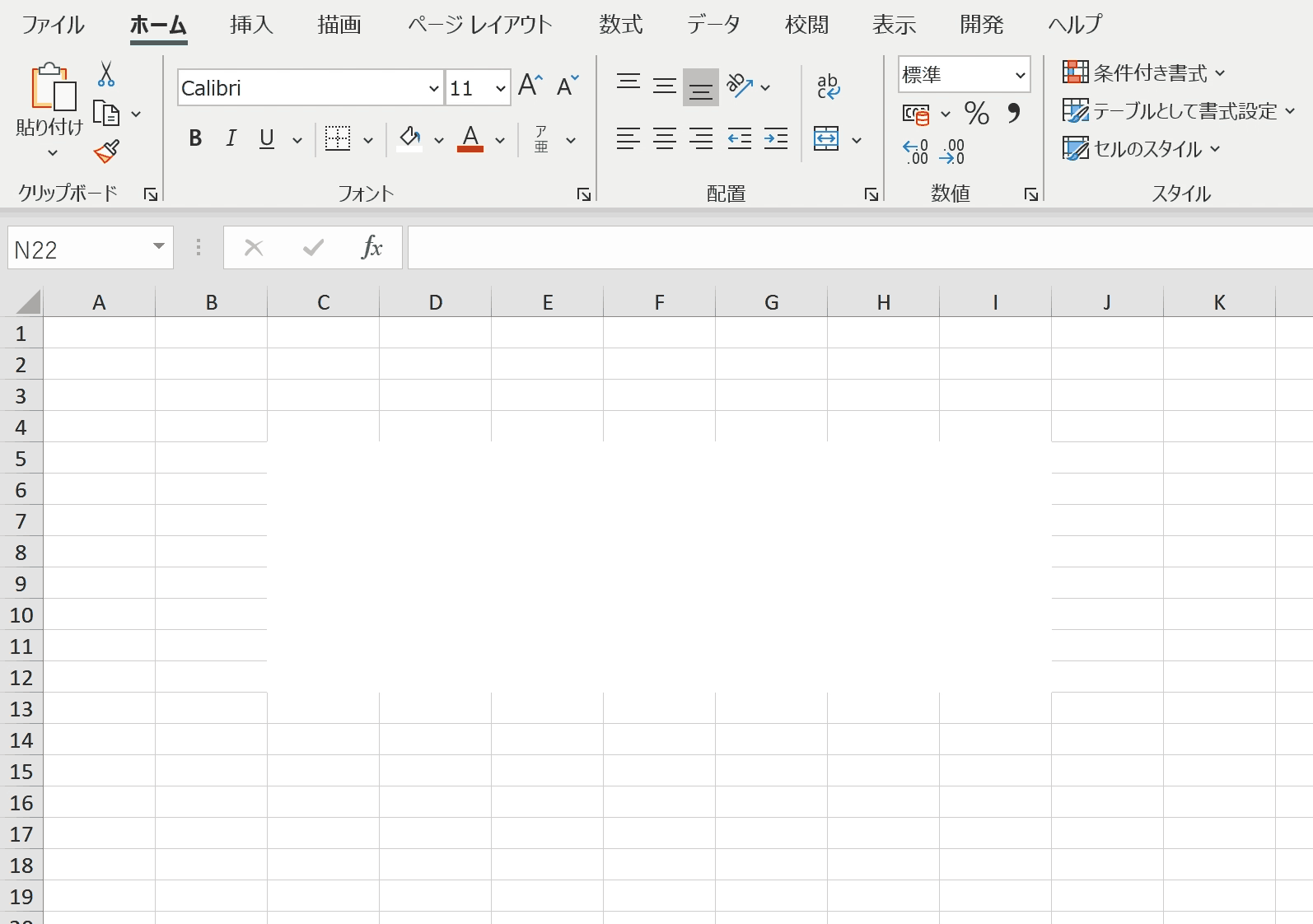Screen dimensions: 1313x924
Task: Click the Center horizontal alignment icon
Action: 665,138
